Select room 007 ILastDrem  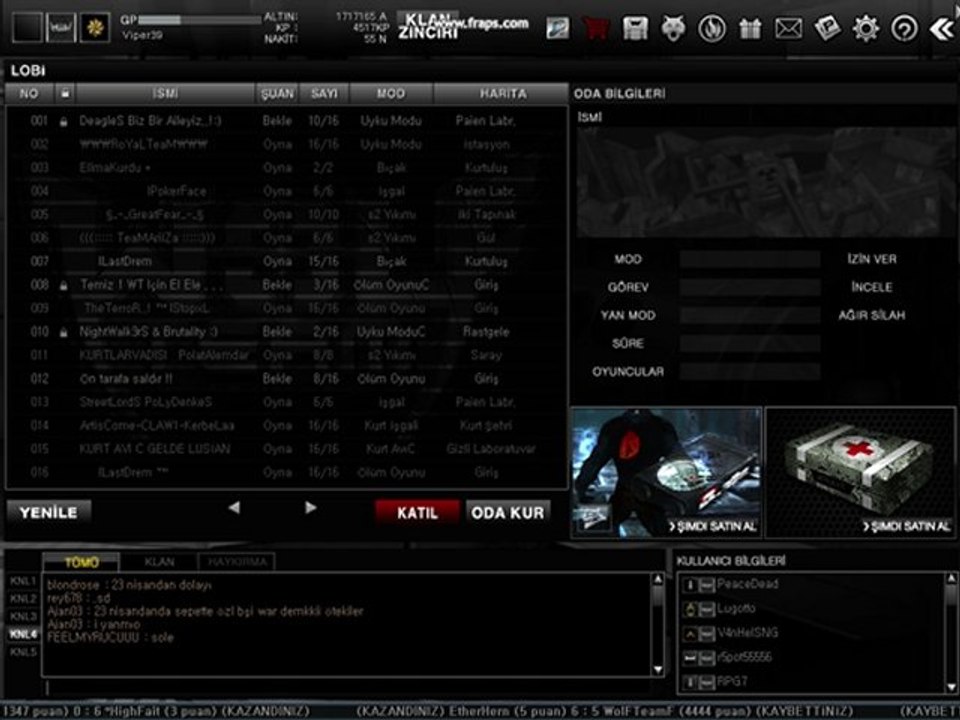287,262
